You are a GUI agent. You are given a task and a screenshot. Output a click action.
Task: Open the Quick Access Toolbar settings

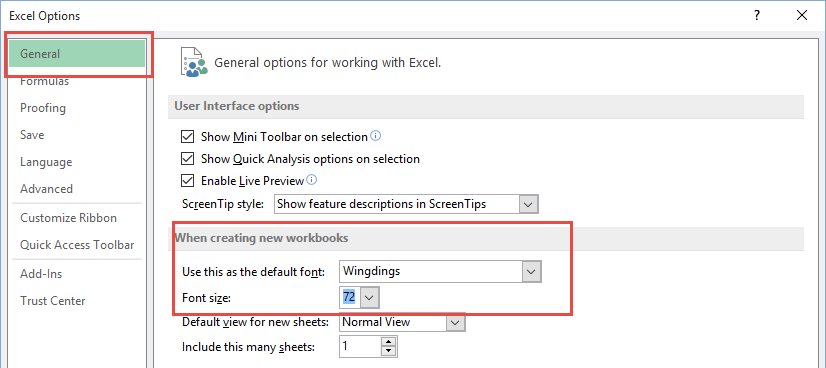(76, 245)
